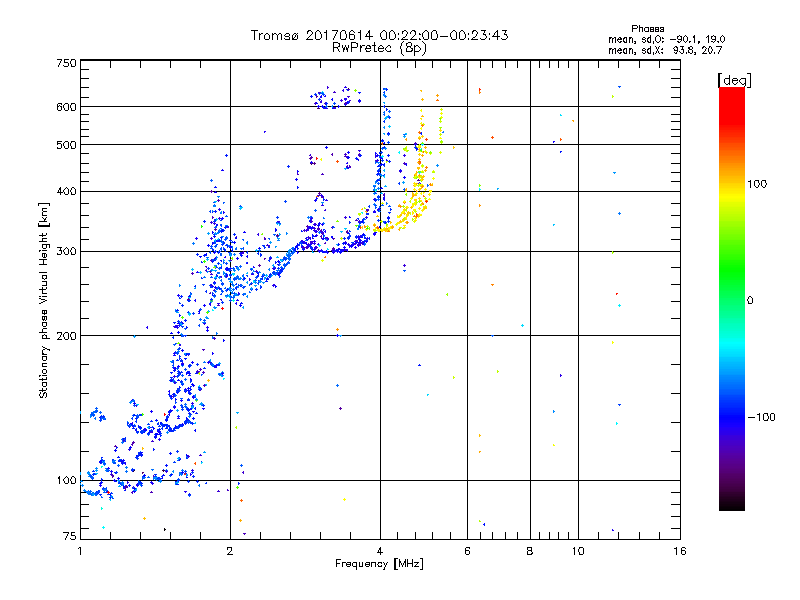This screenshot has height=600, width=800.
Task: Click the '[deg]' label above the color bar
Action: (x=734, y=81)
